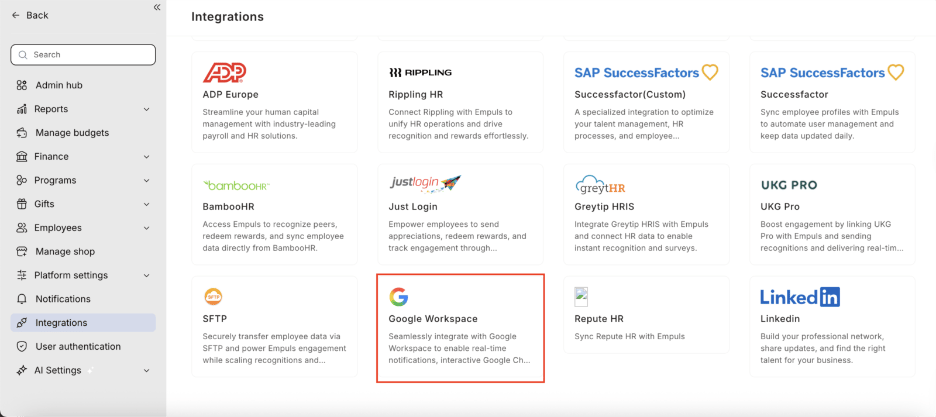Click the Platform settings sliders icon

click(x=22, y=275)
